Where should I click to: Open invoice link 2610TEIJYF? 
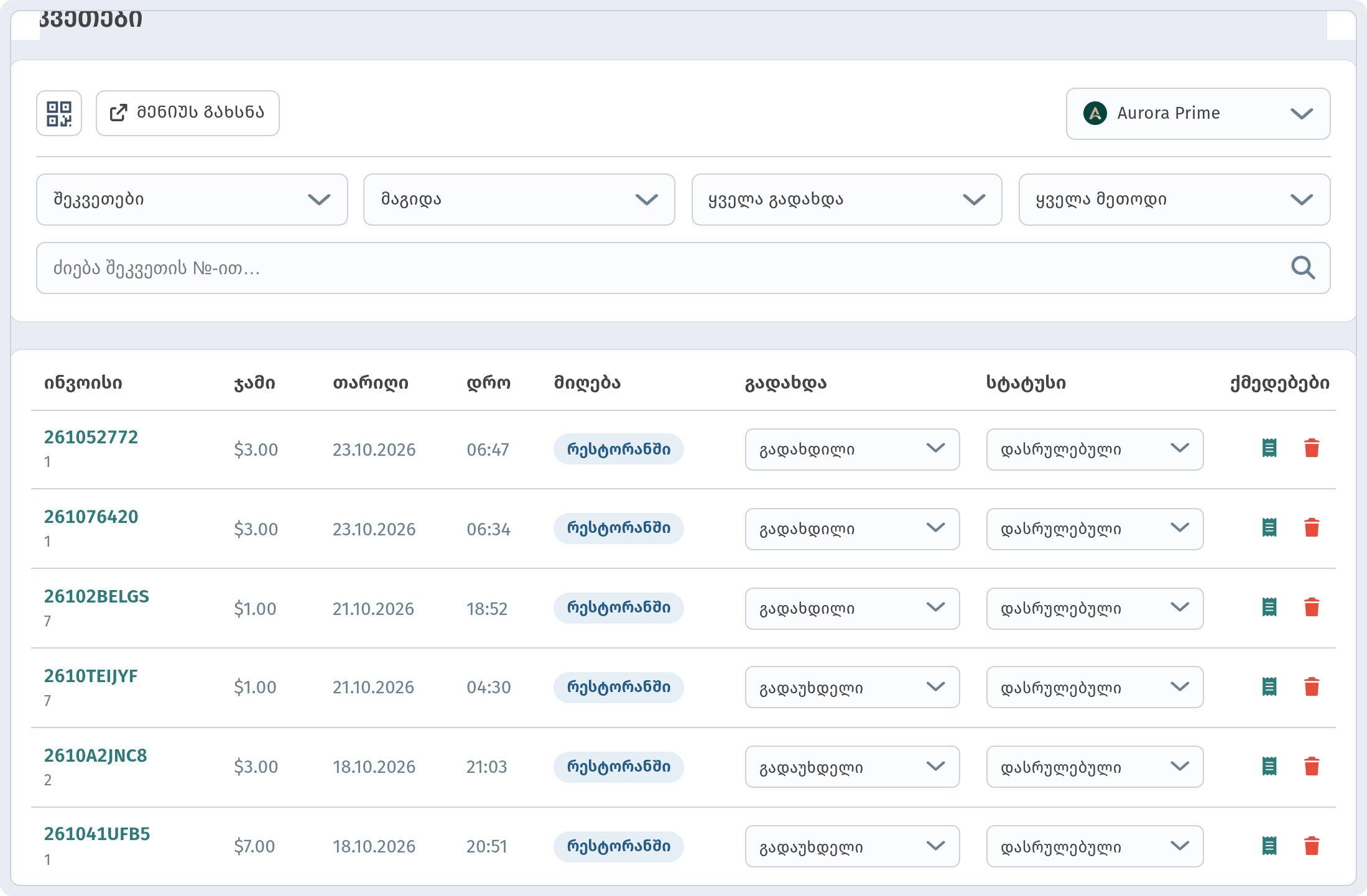(91, 676)
